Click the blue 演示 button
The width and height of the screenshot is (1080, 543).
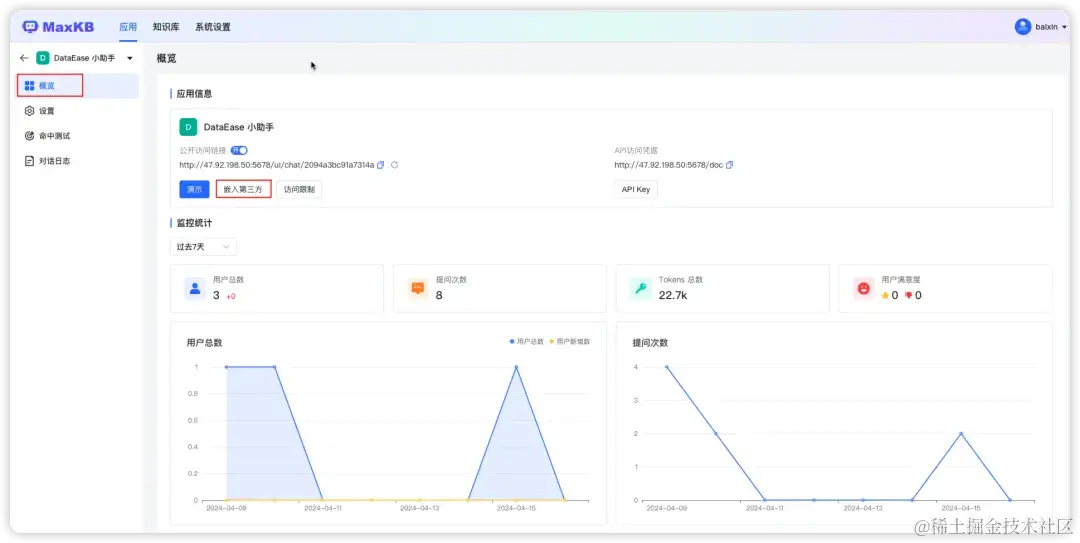click(x=194, y=189)
